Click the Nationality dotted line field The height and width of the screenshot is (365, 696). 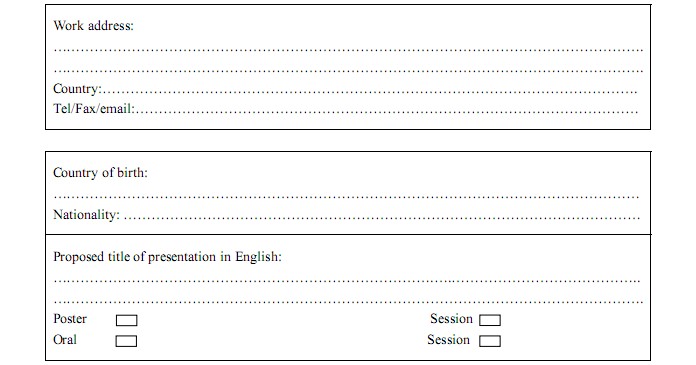[x=382, y=217]
